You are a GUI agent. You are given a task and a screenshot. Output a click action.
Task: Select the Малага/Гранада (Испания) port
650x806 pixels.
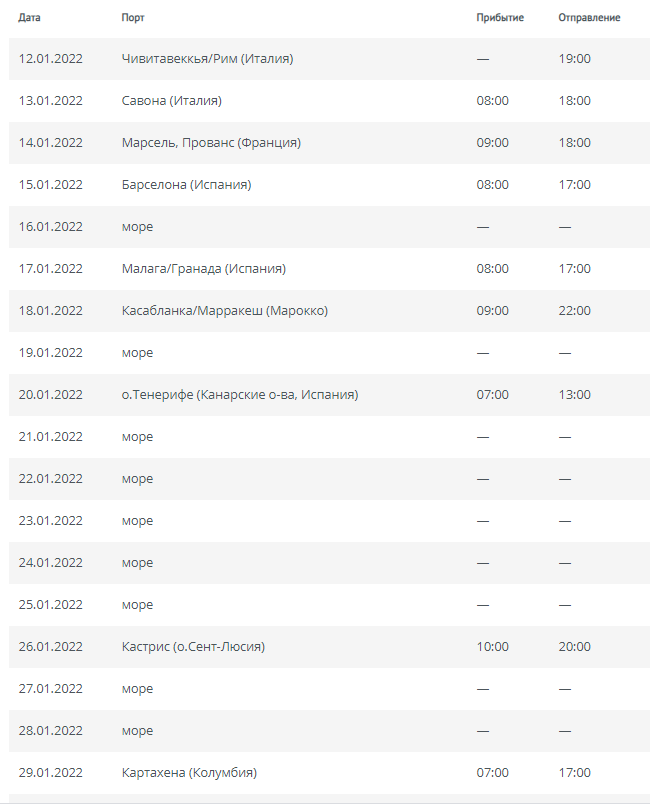coord(203,268)
